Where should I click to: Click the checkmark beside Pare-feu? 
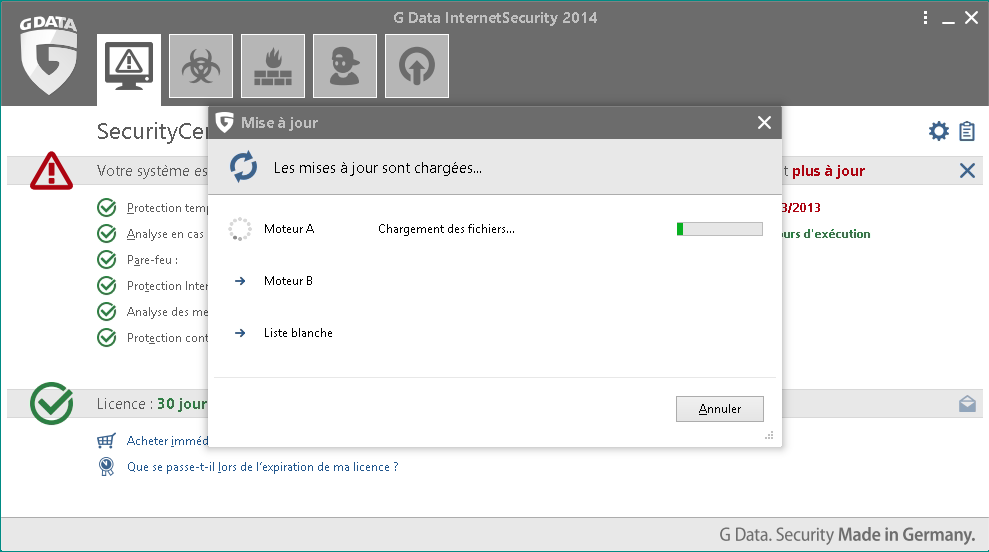coord(107,259)
